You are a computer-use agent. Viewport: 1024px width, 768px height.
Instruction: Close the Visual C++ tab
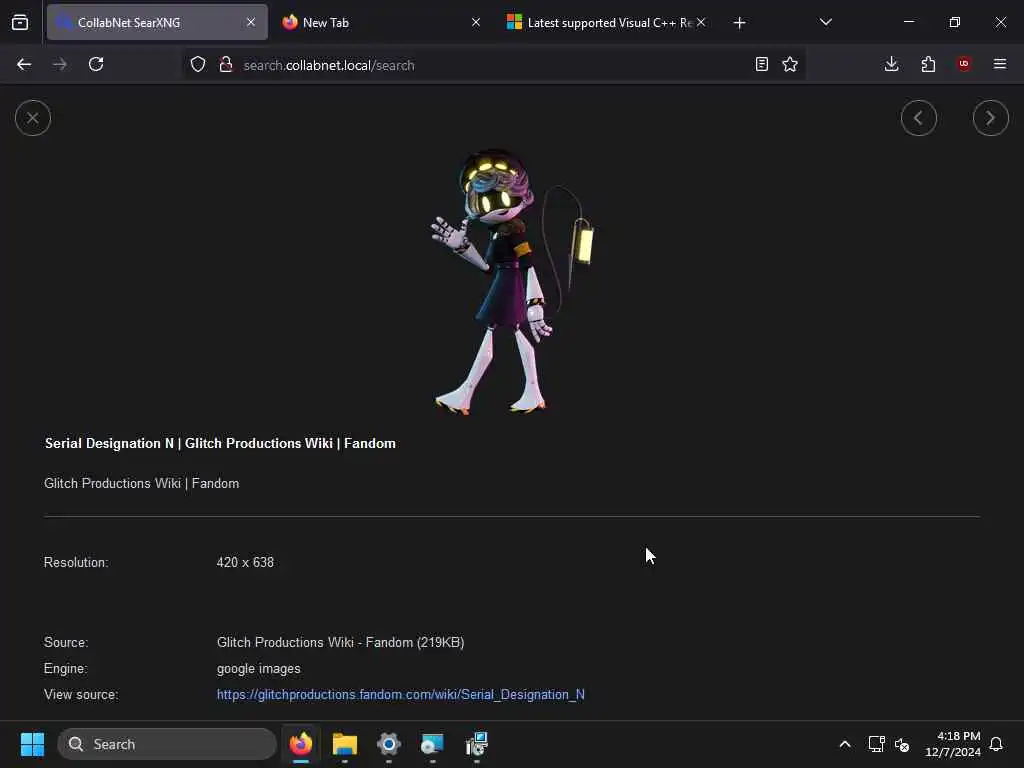pyautogui.click(x=701, y=22)
